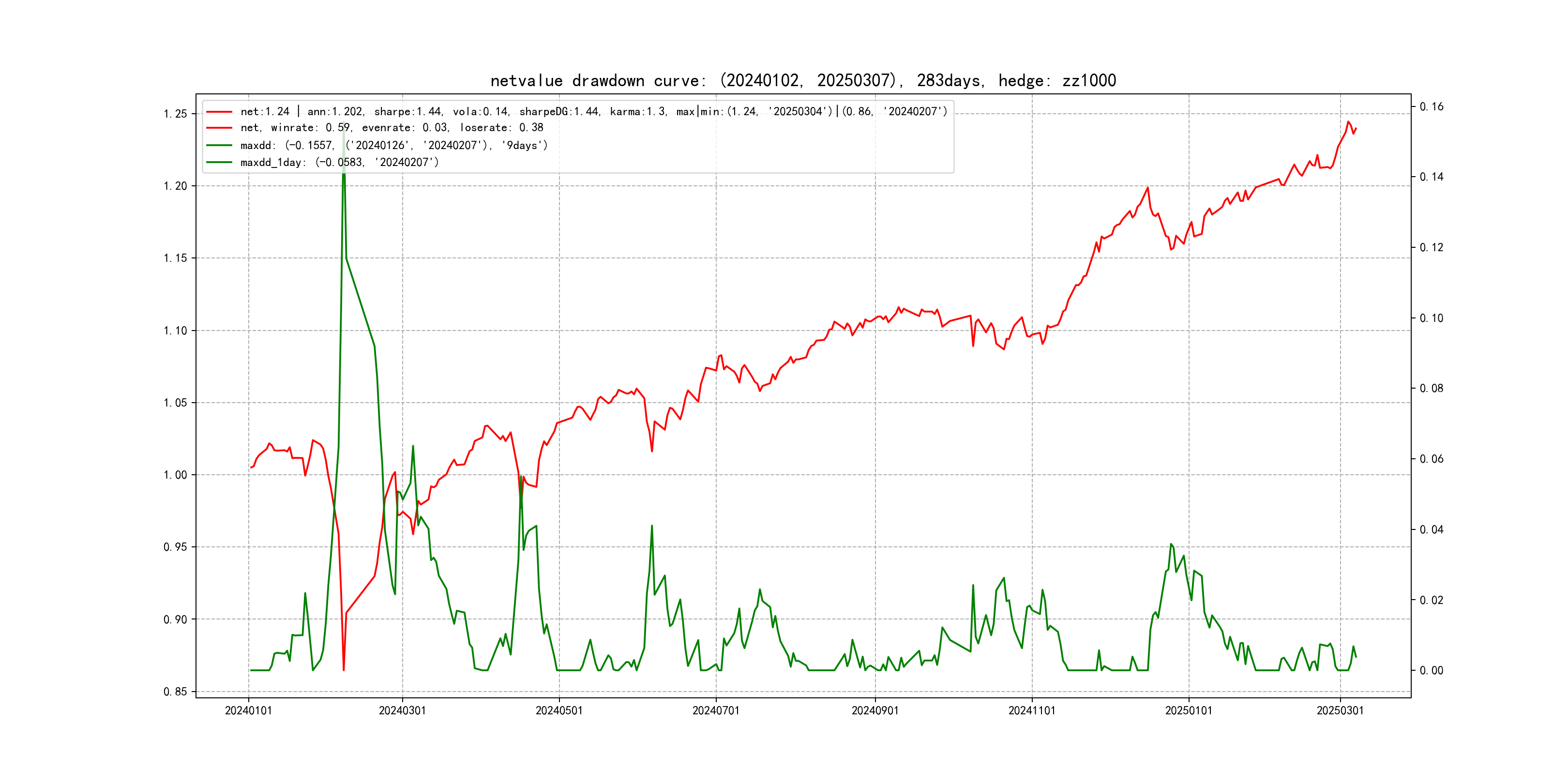This screenshot has height=784, width=1568.
Task: Click the net:1.24 legend entry text
Action: coord(593,112)
